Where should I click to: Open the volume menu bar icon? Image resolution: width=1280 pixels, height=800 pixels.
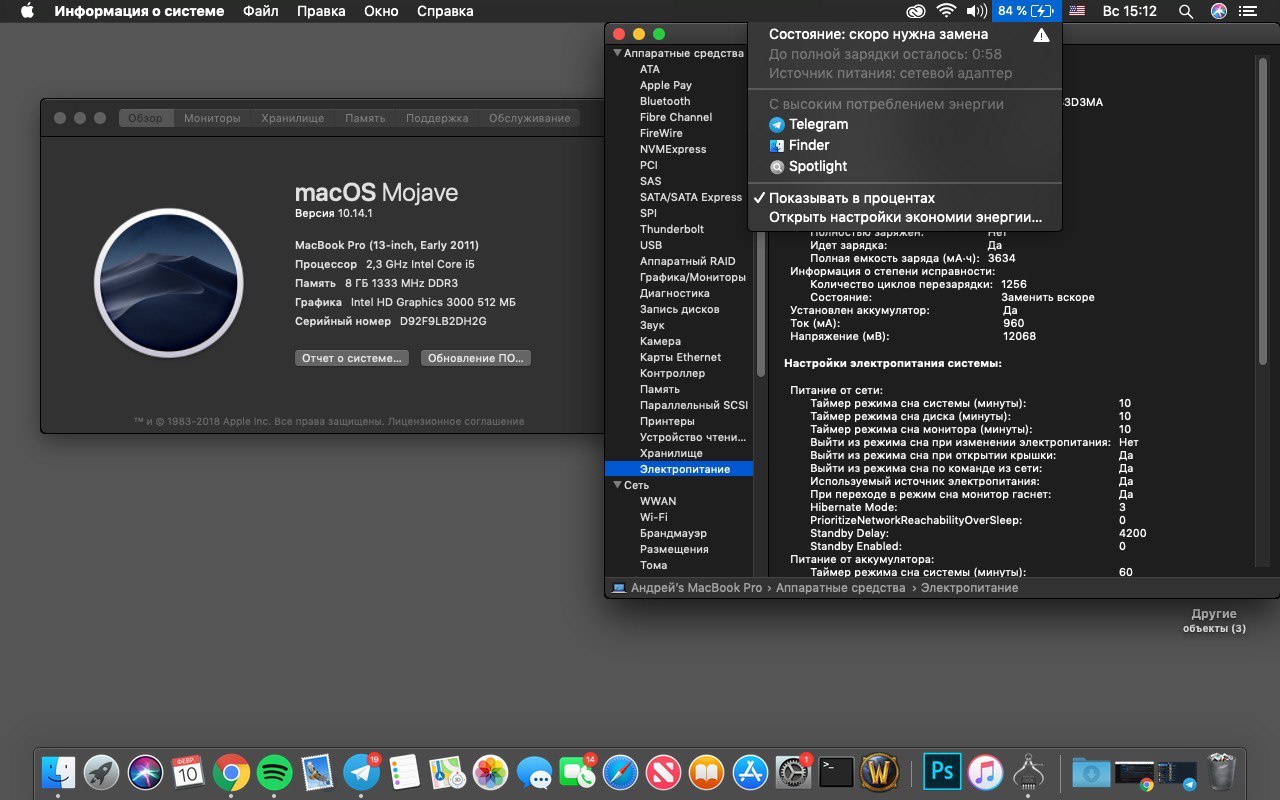(x=976, y=11)
